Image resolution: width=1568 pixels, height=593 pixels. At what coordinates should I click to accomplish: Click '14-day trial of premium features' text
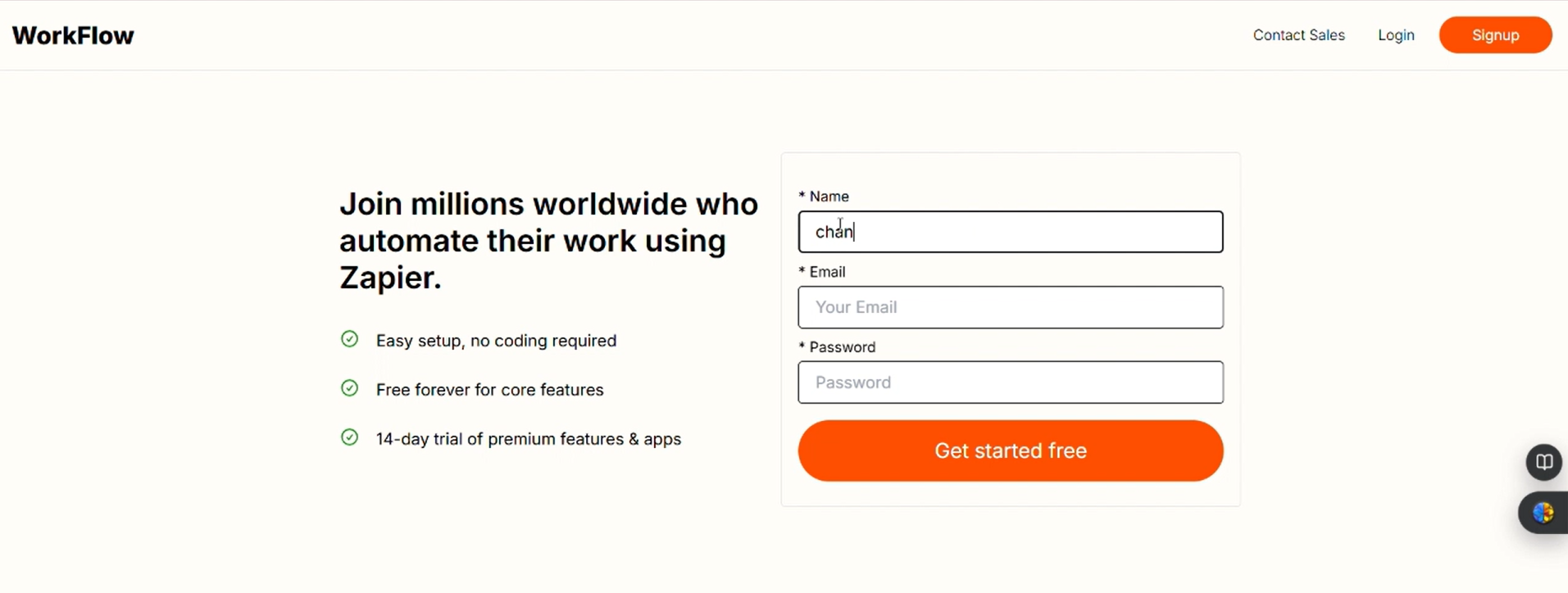pyautogui.click(x=529, y=439)
